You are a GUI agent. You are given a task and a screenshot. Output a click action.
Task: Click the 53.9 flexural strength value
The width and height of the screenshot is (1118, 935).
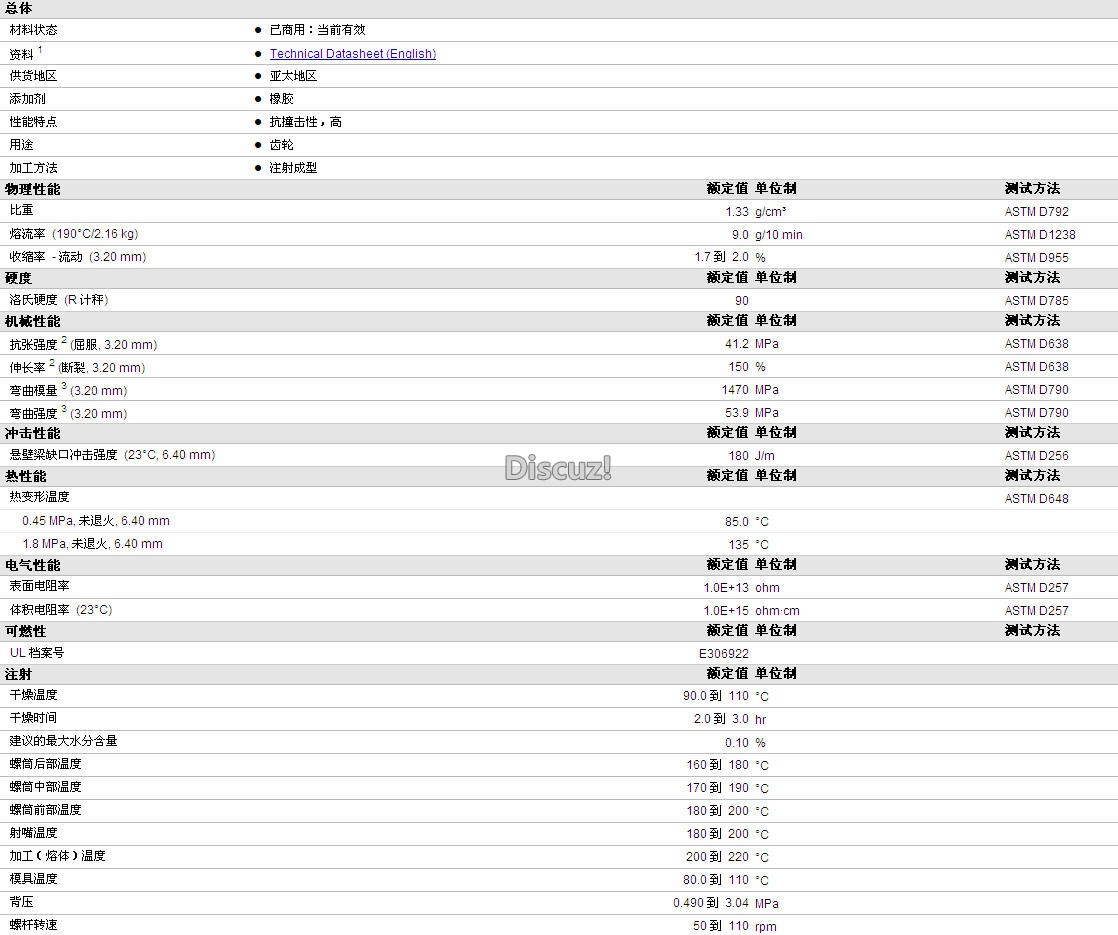pos(737,412)
